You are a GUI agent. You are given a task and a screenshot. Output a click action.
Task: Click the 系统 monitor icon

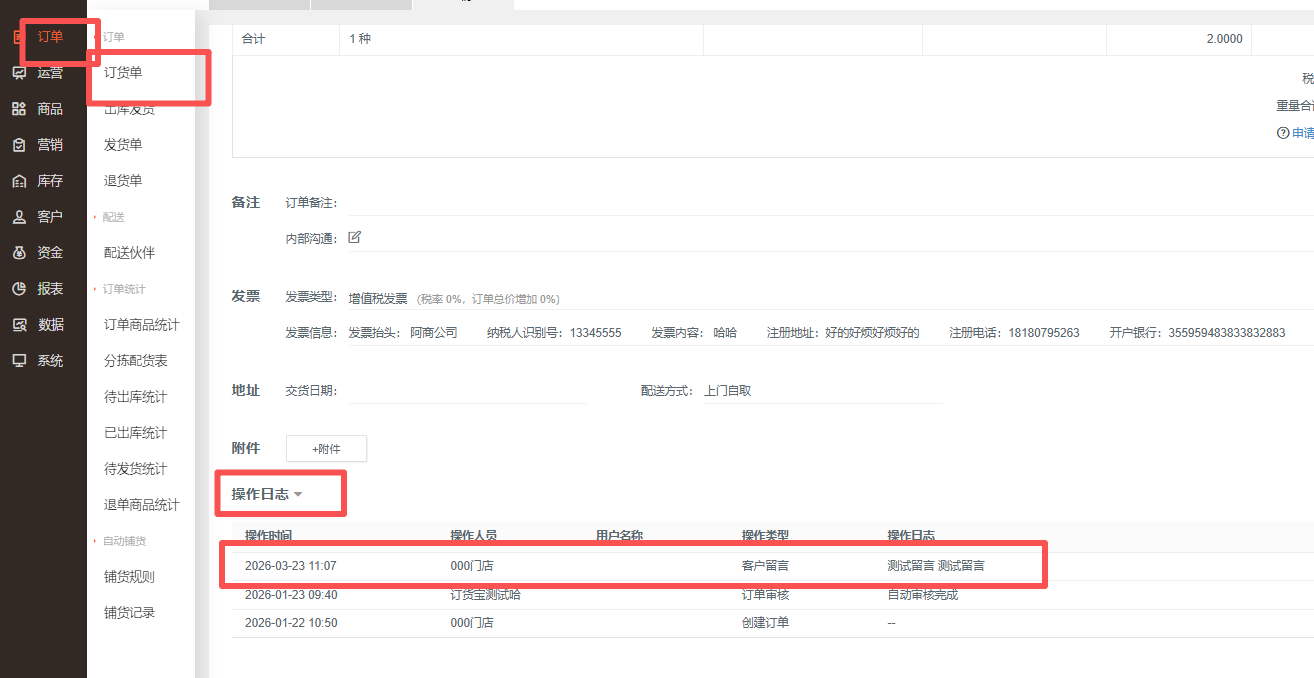point(19,361)
